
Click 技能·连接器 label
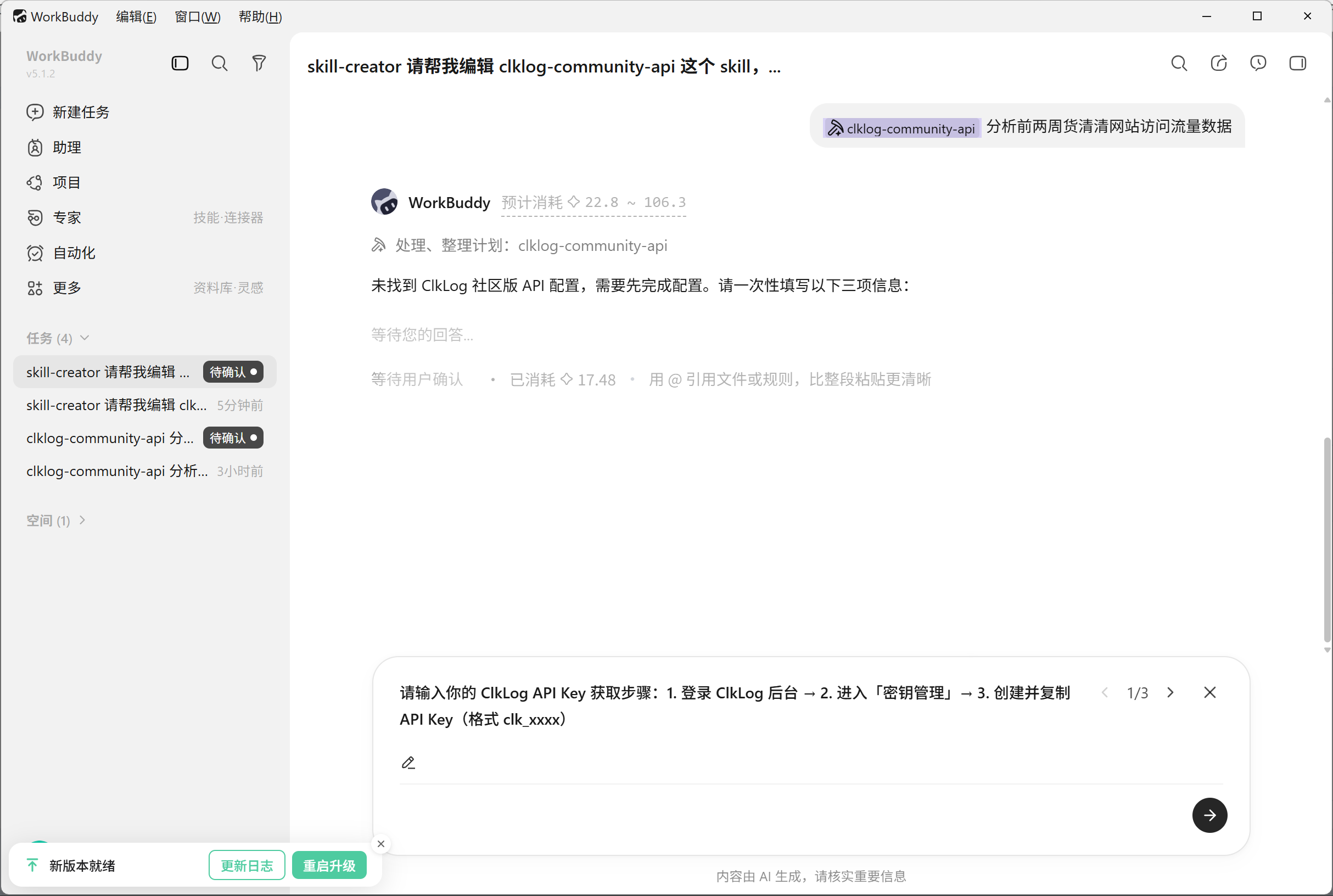coord(228,218)
